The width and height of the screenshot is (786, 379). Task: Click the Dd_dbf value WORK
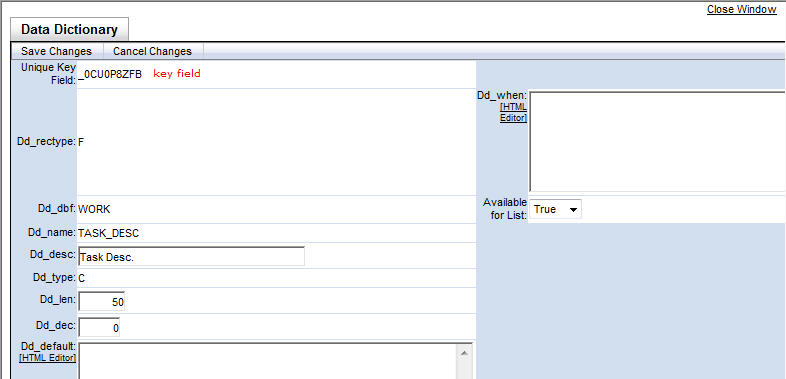pos(94,209)
